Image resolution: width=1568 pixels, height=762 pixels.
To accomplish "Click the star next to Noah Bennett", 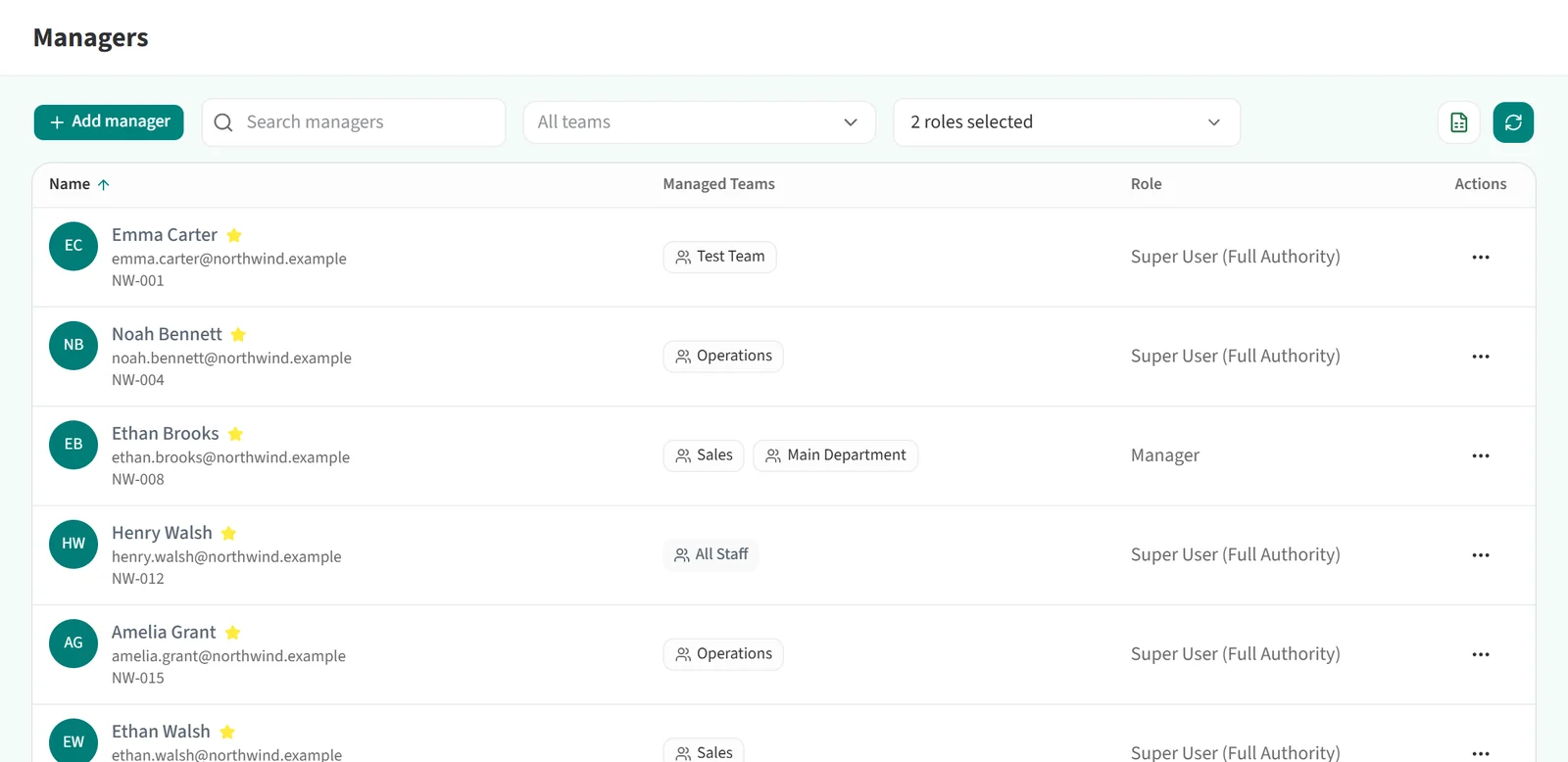I will click(238, 335).
